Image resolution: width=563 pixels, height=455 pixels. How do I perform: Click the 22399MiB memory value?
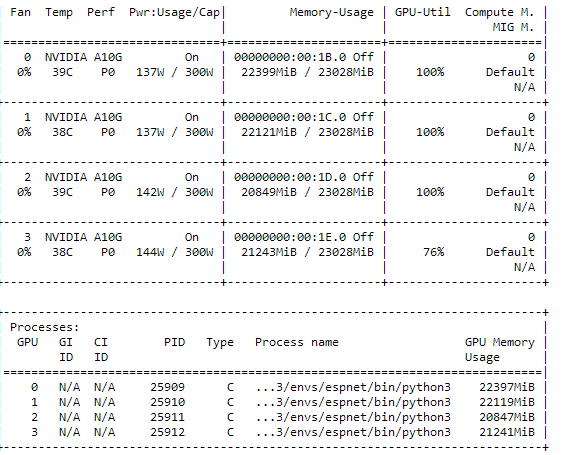(x=269, y=72)
